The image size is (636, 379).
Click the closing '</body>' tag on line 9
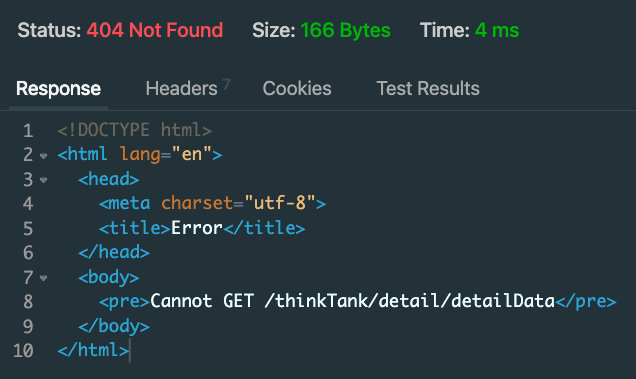(x=114, y=326)
